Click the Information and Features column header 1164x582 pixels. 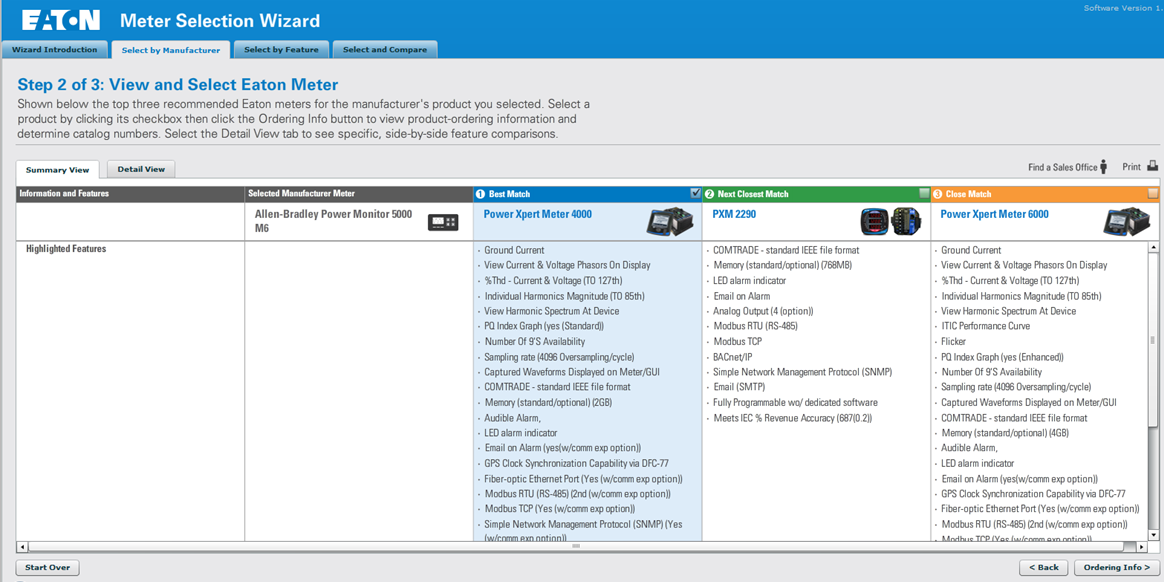coord(131,194)
